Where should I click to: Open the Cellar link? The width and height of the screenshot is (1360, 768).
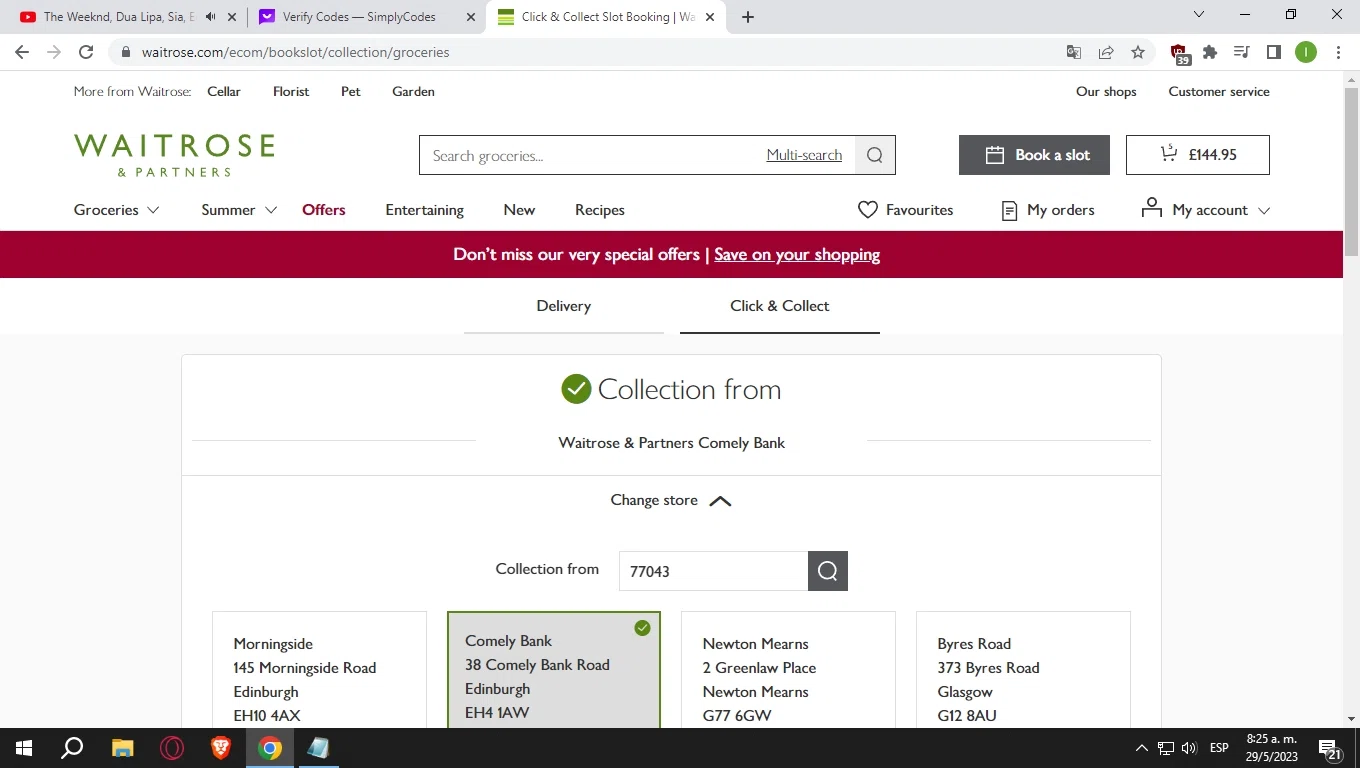(x=224, y=91)
